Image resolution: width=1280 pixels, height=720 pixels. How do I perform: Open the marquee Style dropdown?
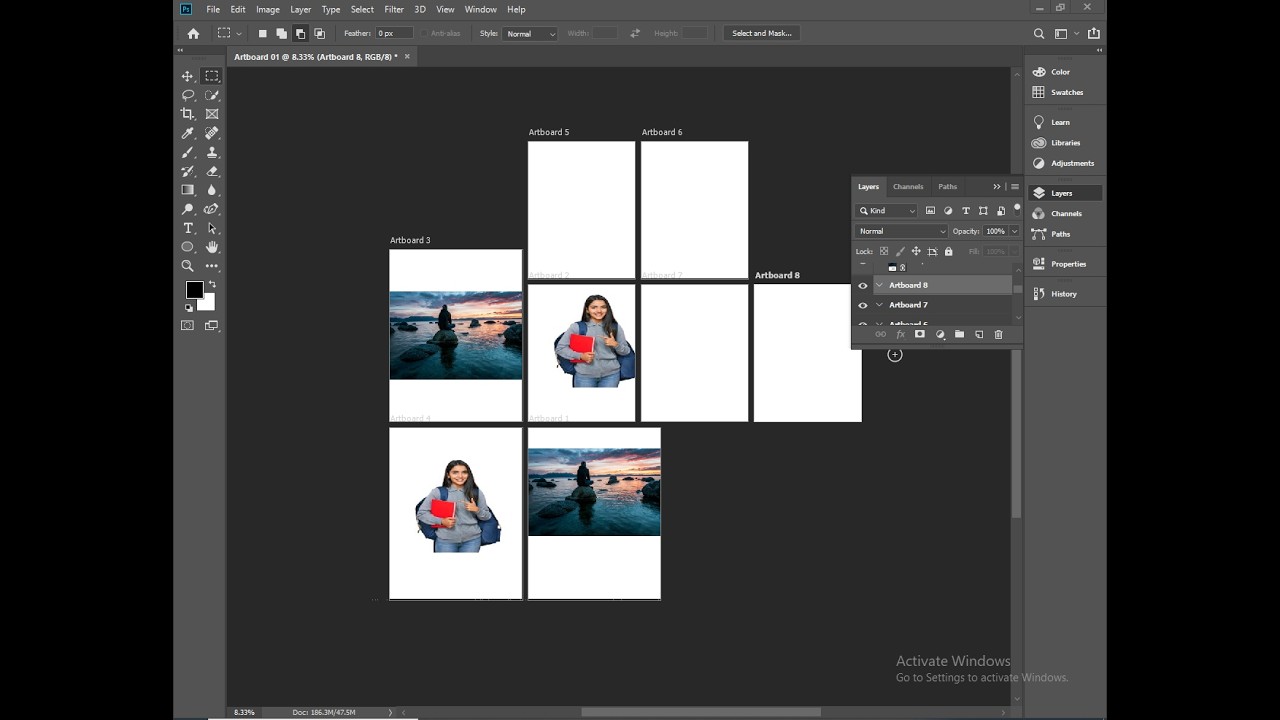click(x=530, y=33)
